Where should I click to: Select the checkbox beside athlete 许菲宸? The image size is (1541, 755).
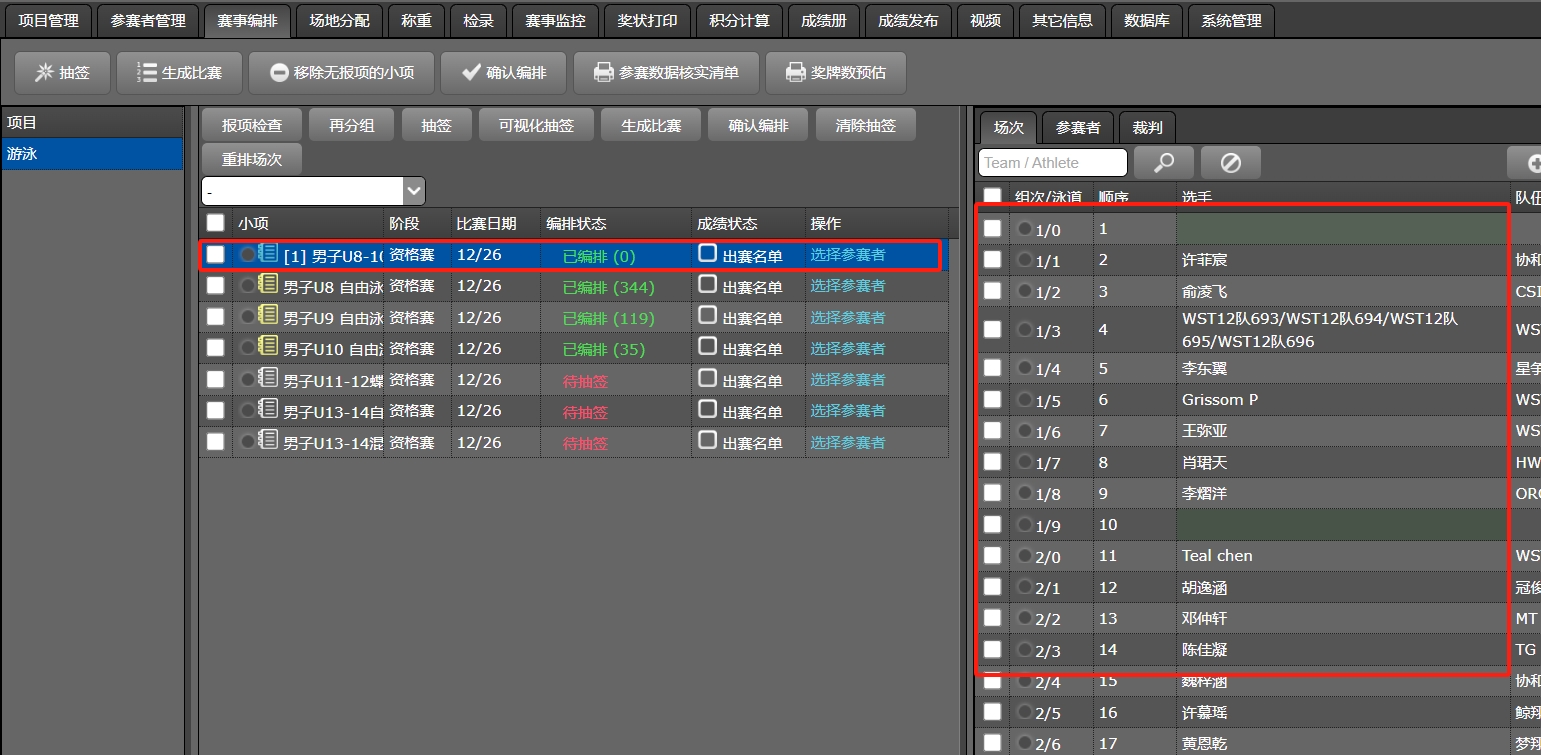(992, 260)
